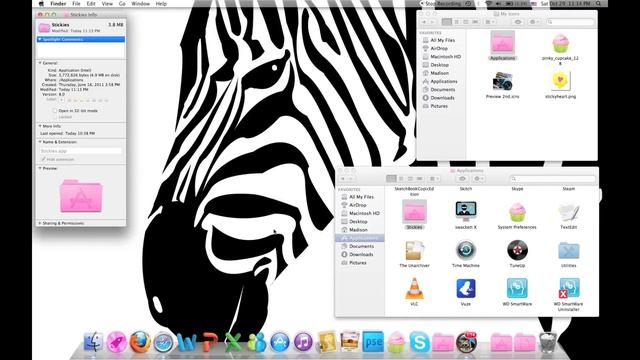Image resolution: width=640 pixels, height=360 pixels.
Task: Collapse Spotlight Comments section
Action: 40,39
